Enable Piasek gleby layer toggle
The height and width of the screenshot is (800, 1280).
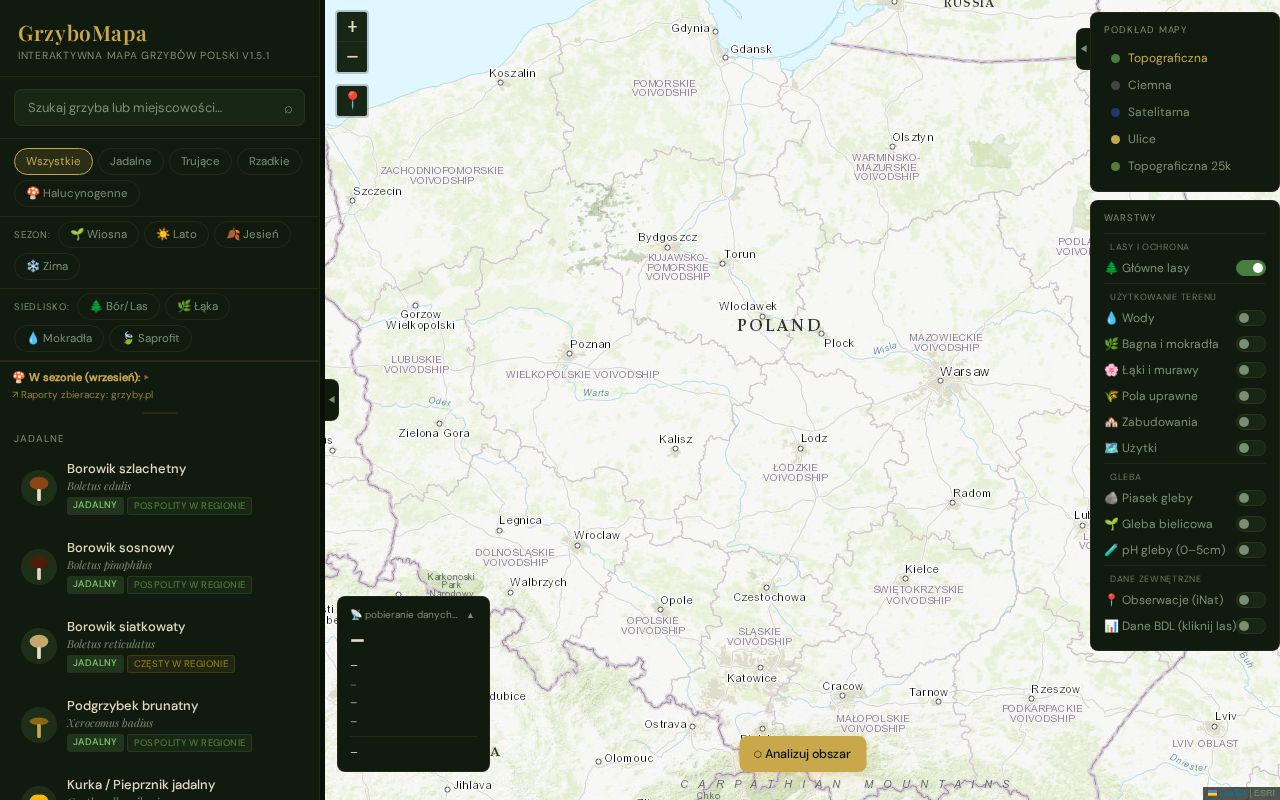click(1251, 498)
